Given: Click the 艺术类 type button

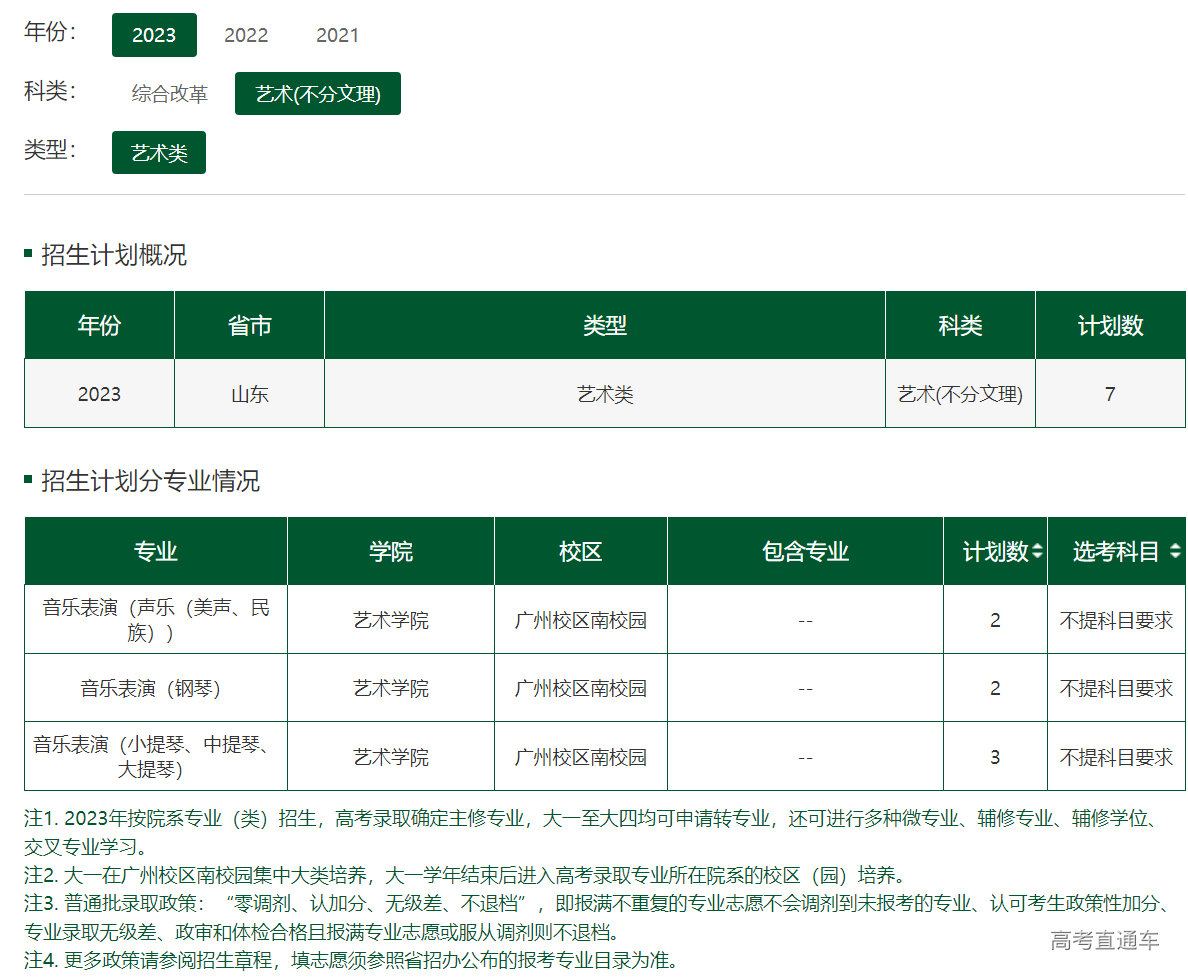Looking at the screenshot, I should [158, 152].
